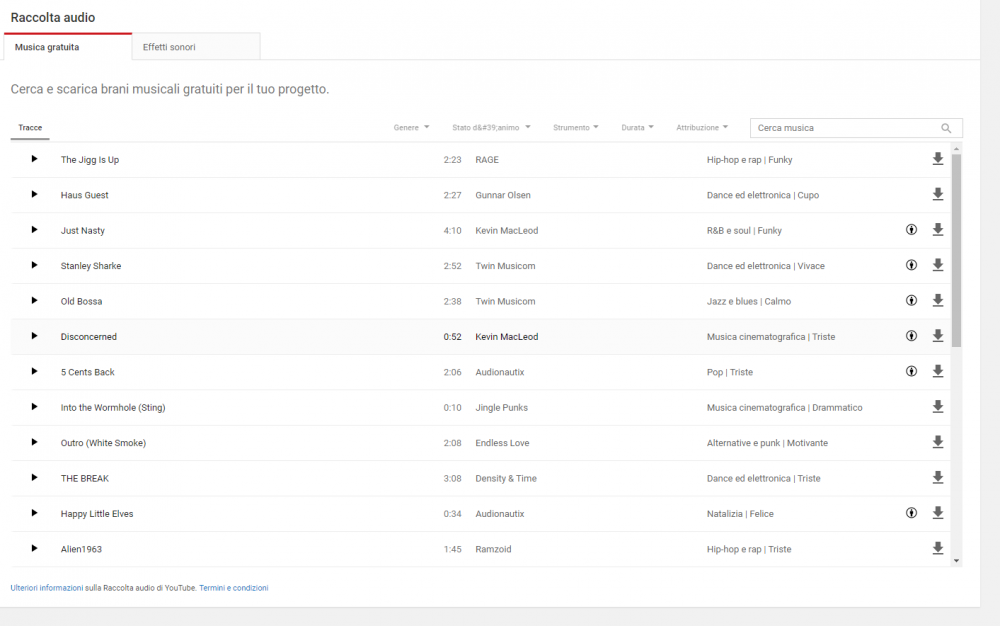
Task: Open the Termini e condizioni link
Action: [233, 588]
